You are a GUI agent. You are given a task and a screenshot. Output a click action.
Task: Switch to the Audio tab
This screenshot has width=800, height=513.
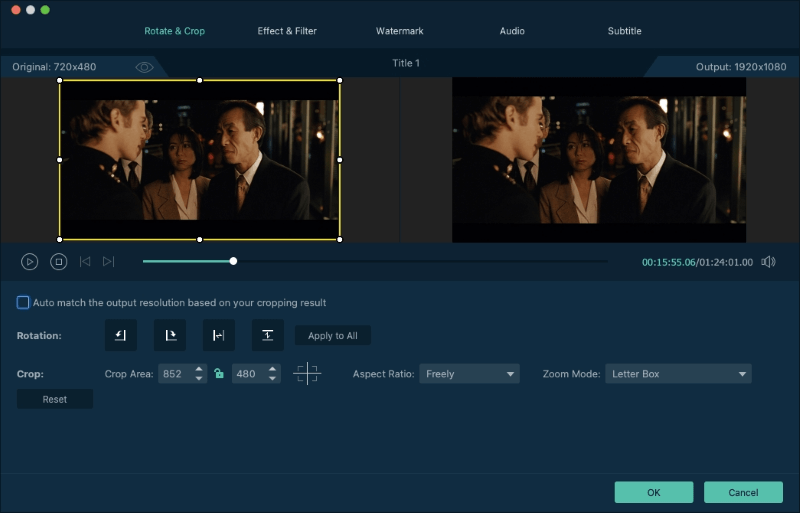(512, 31)
